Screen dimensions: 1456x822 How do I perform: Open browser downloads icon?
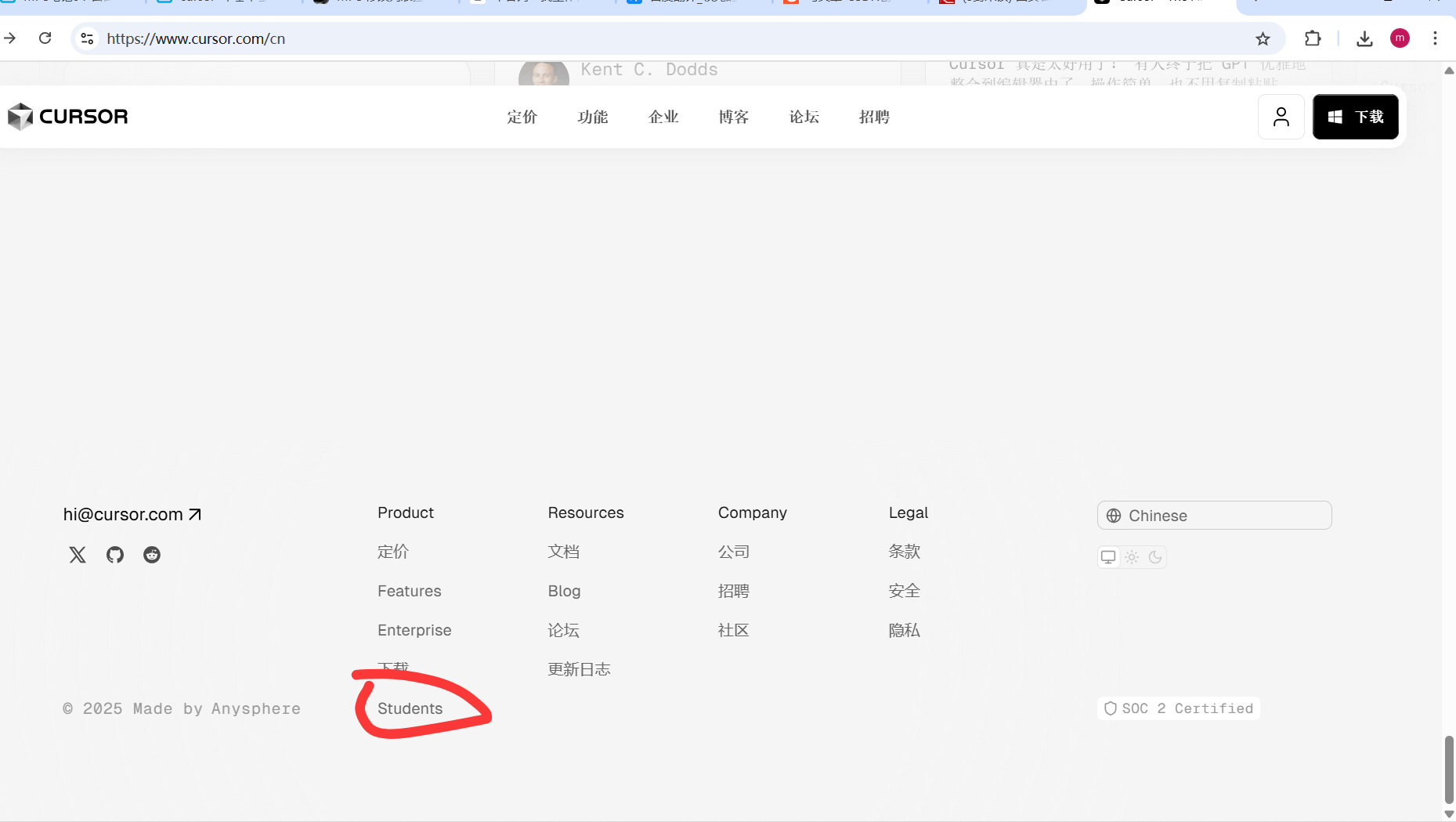pos(1364,38)
